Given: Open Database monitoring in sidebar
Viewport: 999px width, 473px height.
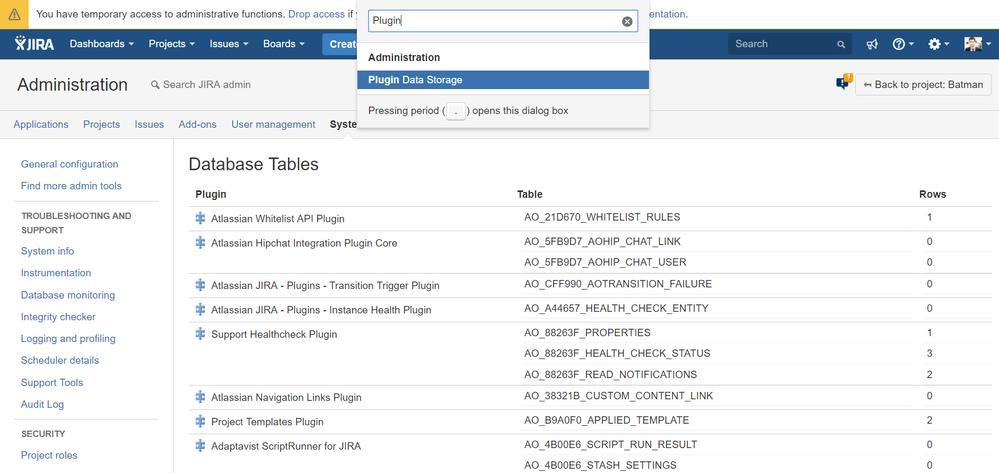Looking at the screenshot, I should (x=68, y=295).
